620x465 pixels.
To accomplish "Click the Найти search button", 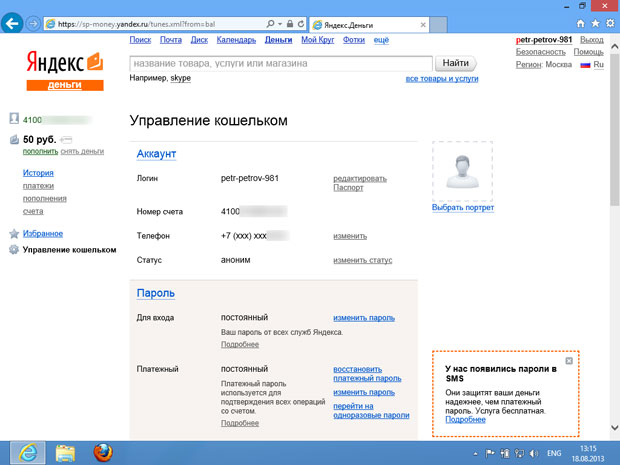I will coord(456,63).
